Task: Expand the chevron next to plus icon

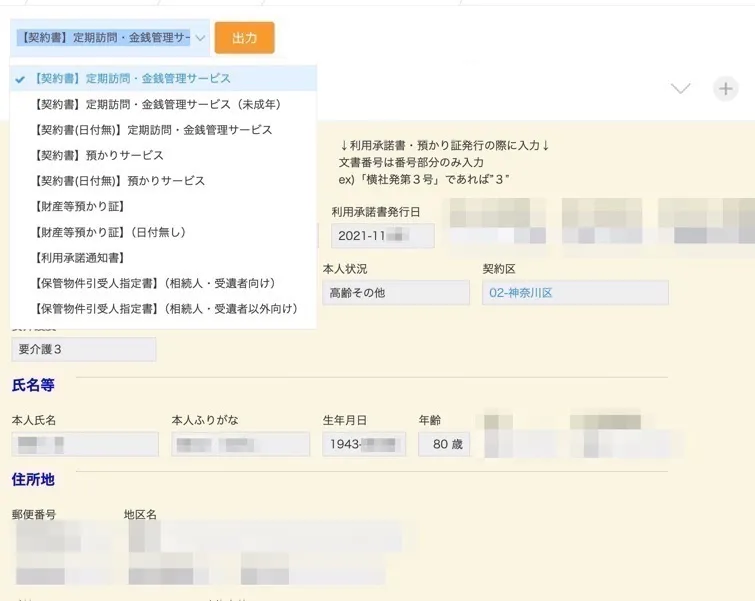Action: point(680,88)
